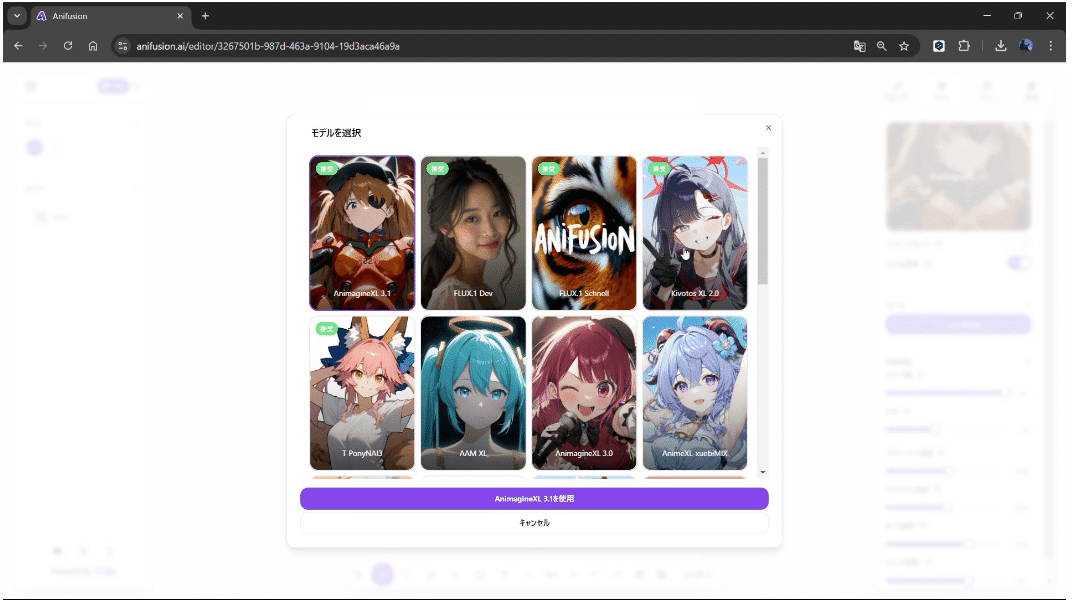
Task: Click the キャンセル cancel button
Action: point(534,523)
